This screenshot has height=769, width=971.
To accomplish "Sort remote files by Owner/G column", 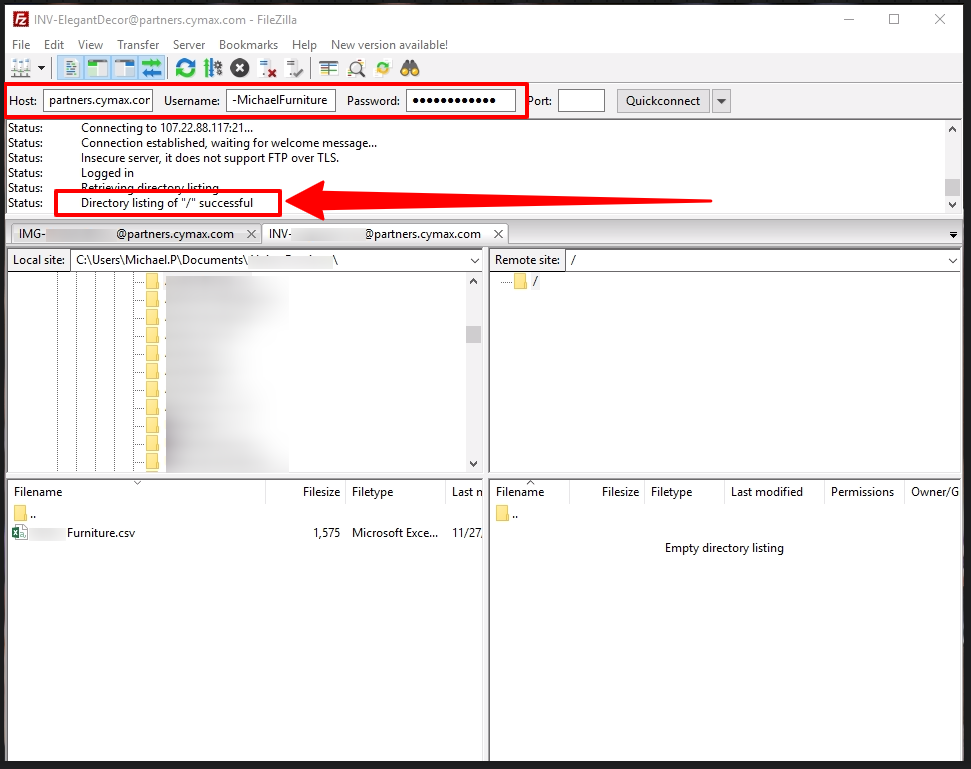I will 934,492.
